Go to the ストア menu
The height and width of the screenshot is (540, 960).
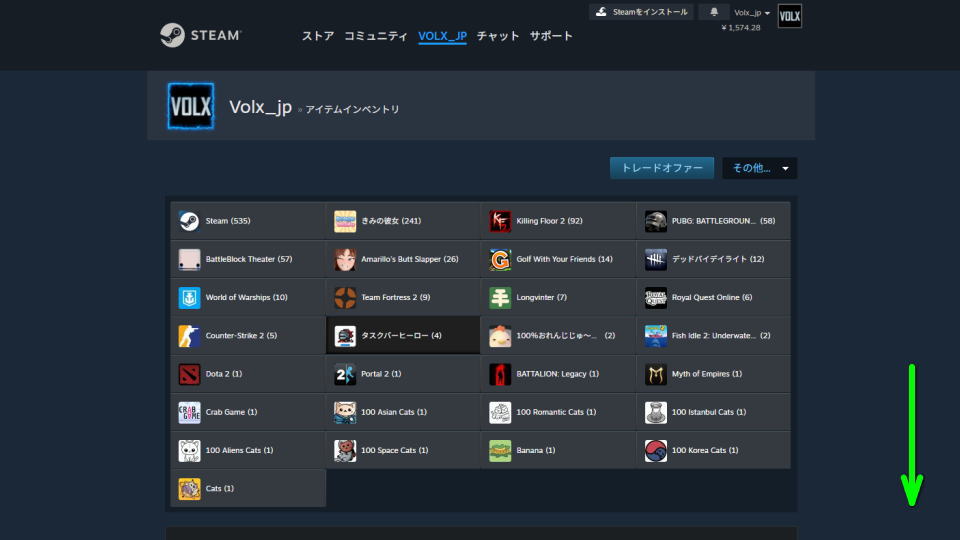pos(318,36)
